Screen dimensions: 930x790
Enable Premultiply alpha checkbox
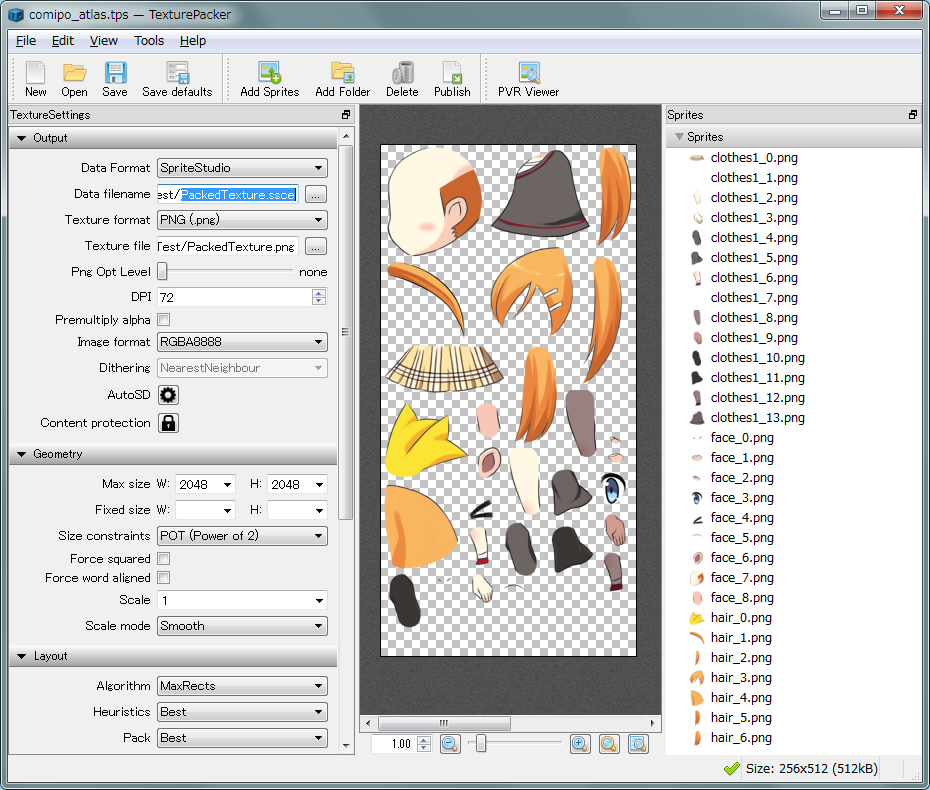click(x=164, y=320)
